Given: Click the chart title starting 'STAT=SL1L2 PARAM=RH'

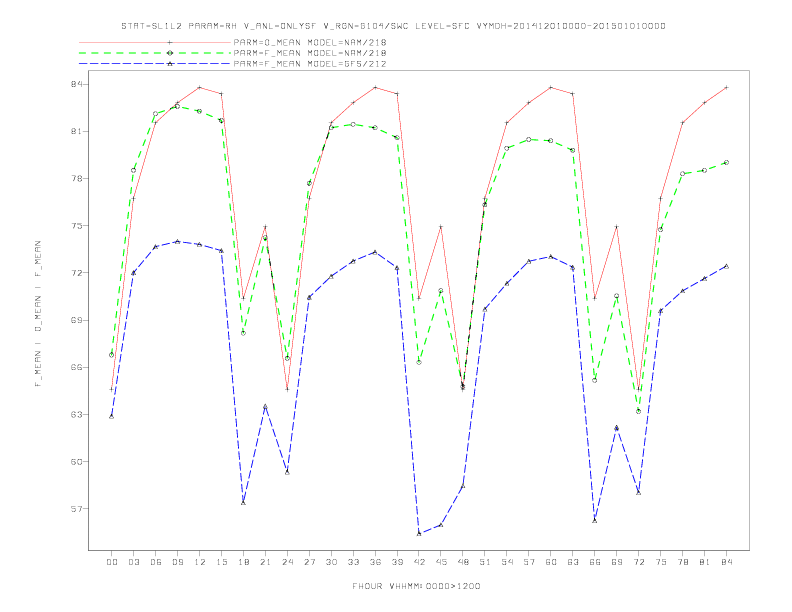Looking at the screenshot, I should [x=393, y=26].
